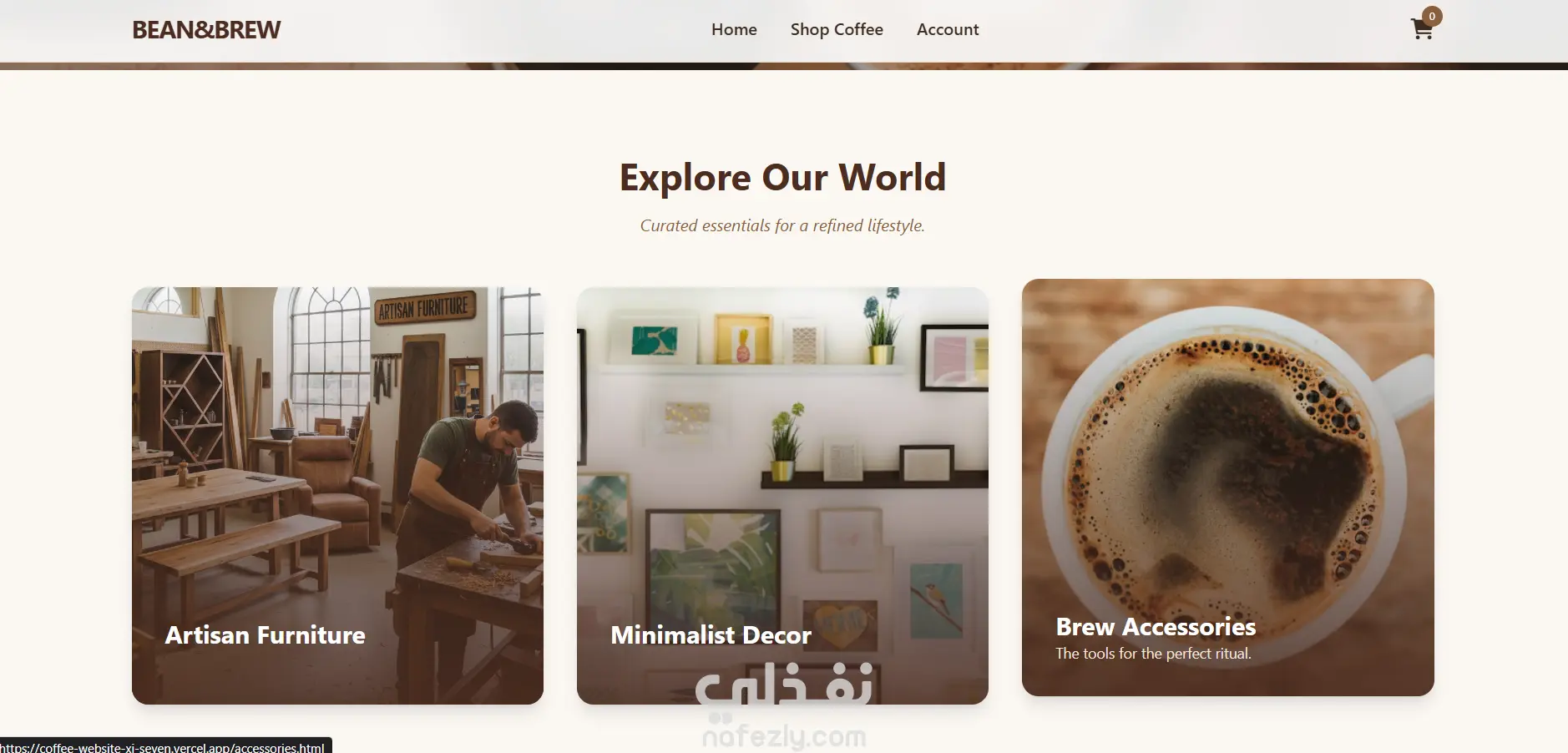Viewport: 1568px width, 753px height.
Task: Open the shopping cart icon
Action: tap(1422, 30)
